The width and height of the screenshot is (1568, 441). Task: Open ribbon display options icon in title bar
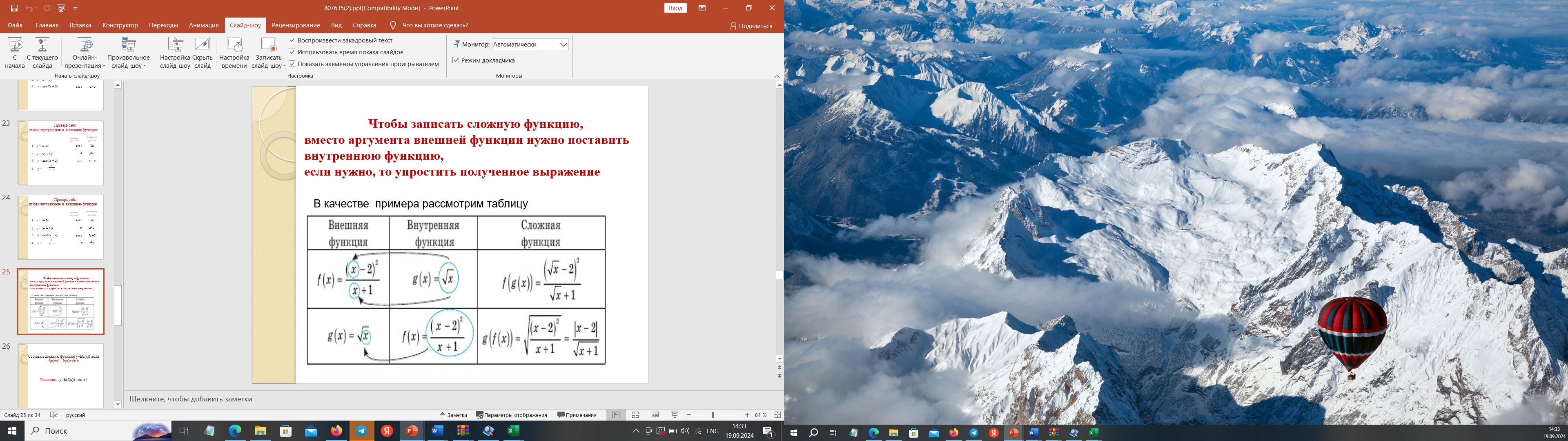tap(702, 8)
